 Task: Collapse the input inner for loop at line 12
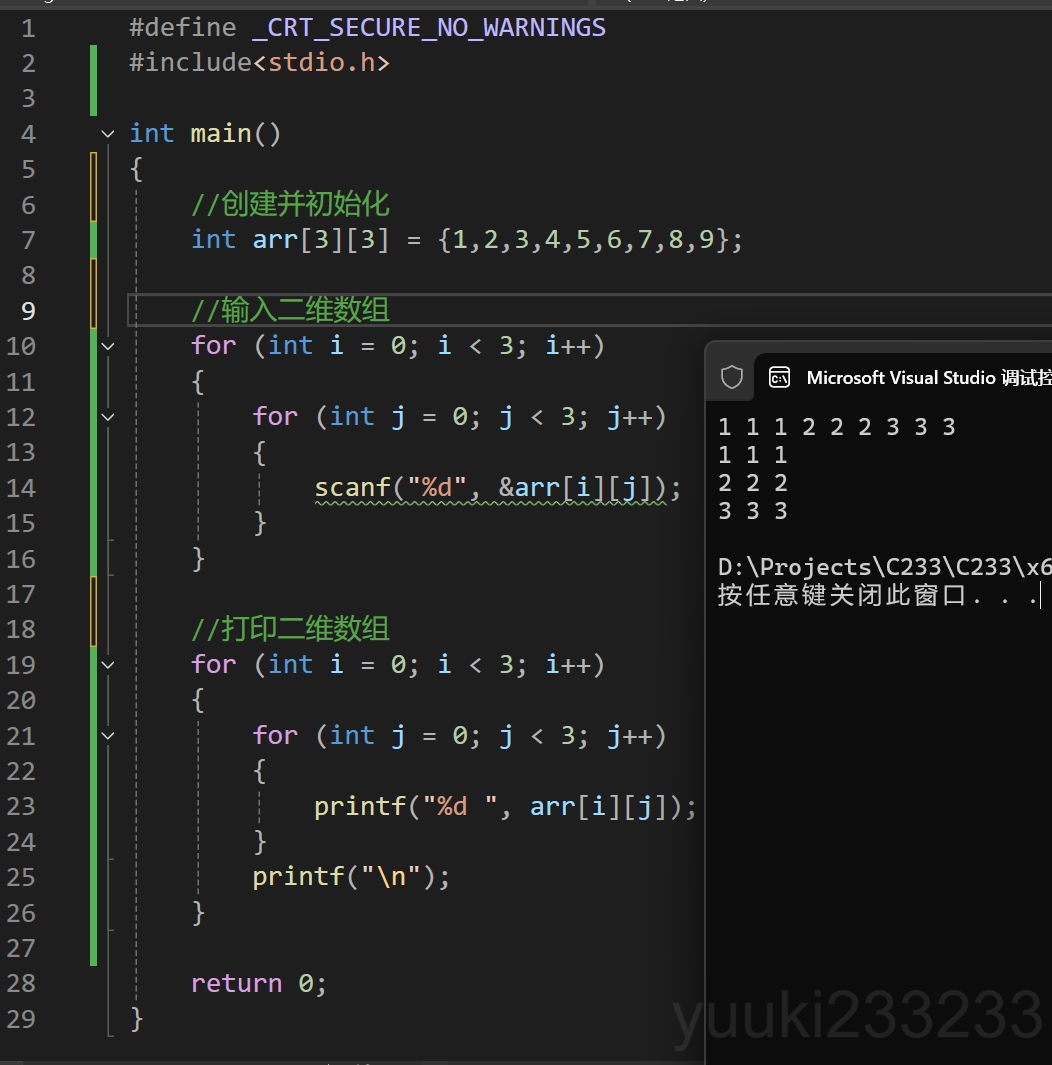pos(107,417)
